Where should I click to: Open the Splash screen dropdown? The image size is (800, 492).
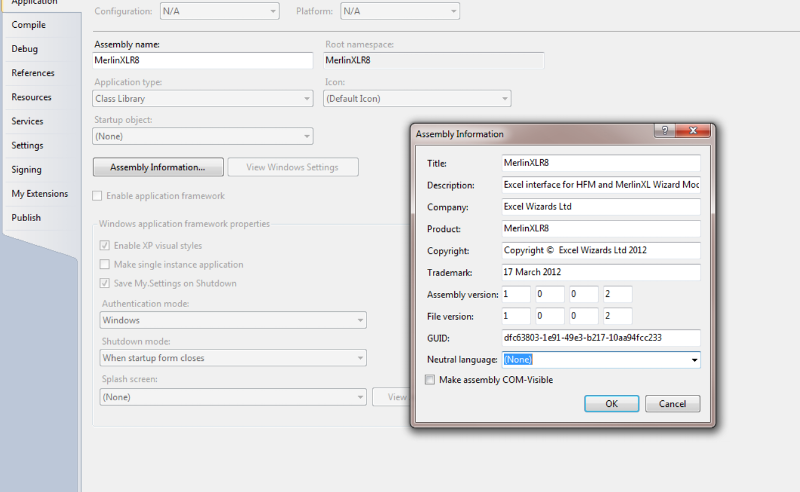pos(233,397)
